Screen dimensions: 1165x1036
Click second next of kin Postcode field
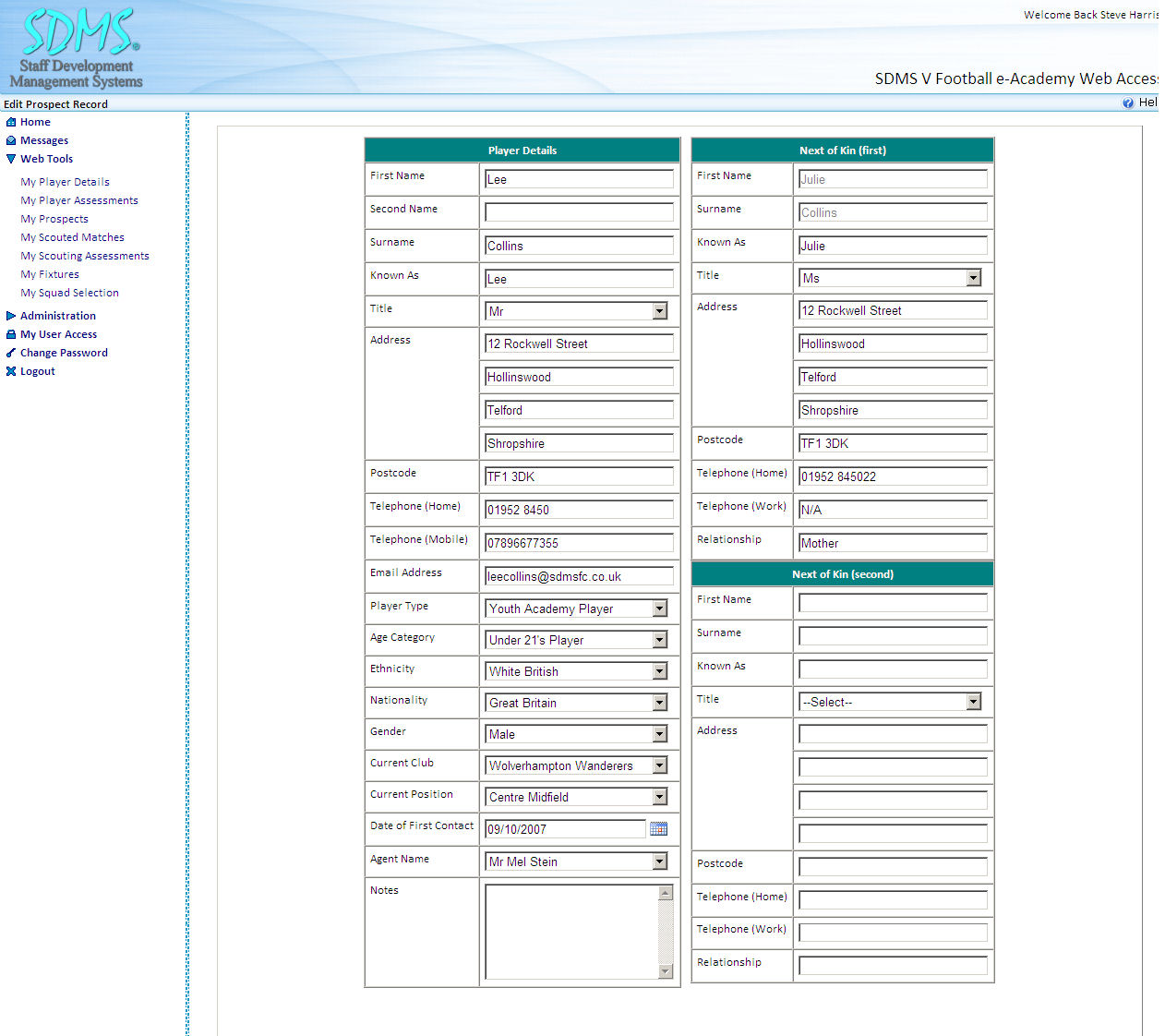tap(894, 867)
